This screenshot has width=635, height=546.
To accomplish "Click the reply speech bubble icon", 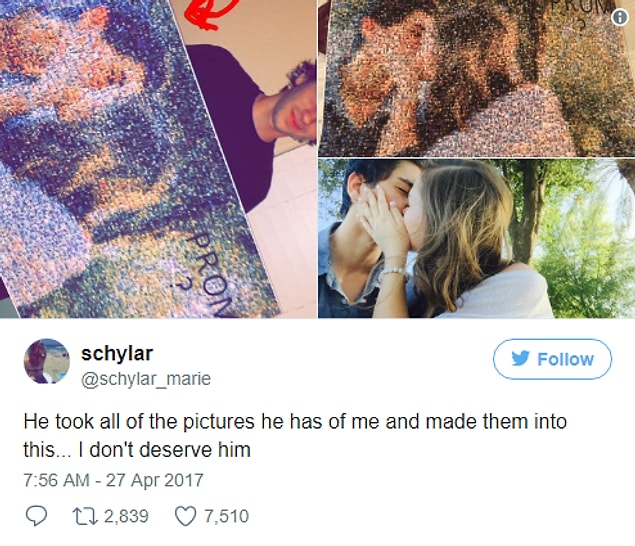I will coord(36,516).
